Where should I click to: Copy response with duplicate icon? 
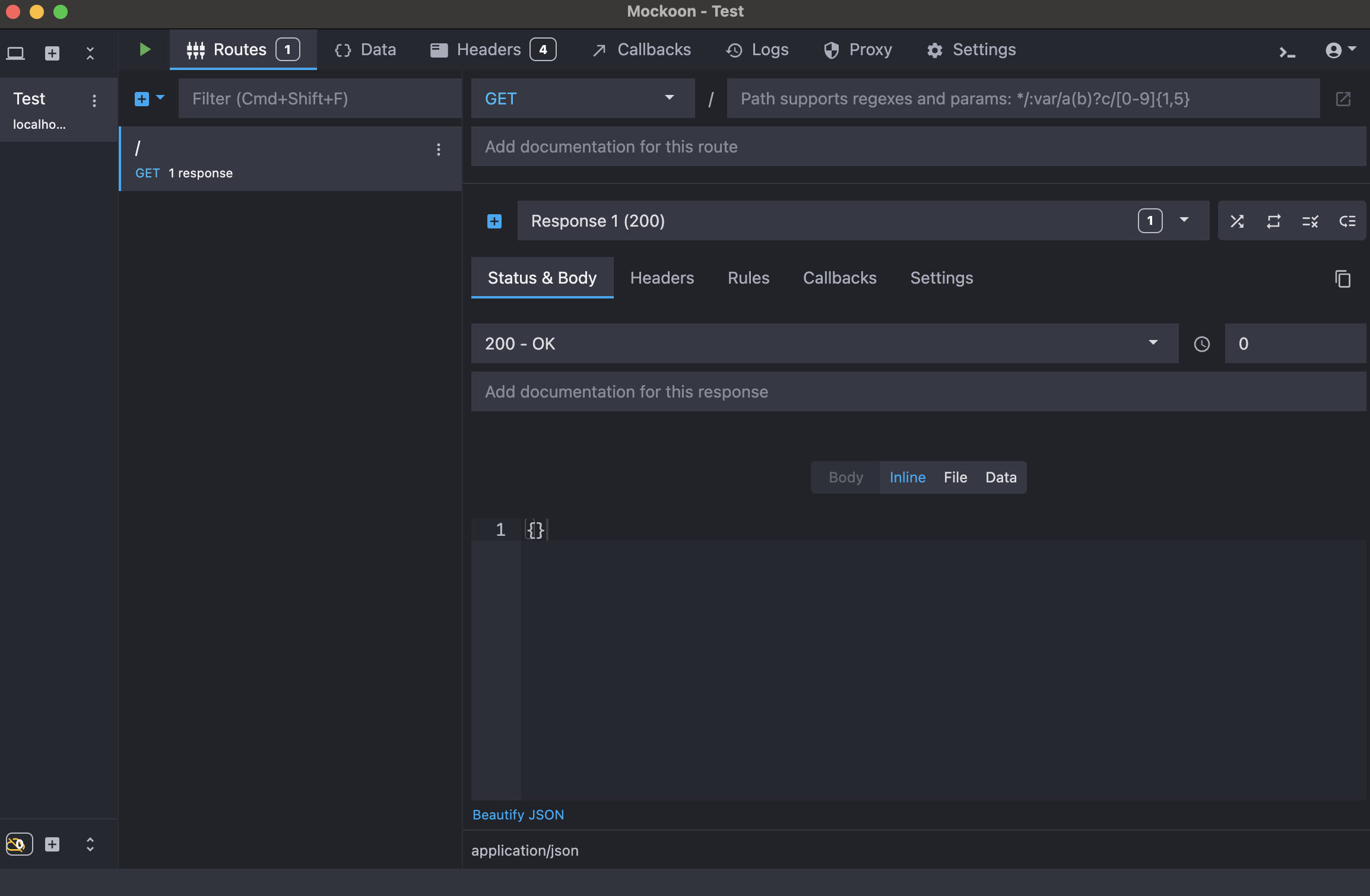[1343, 278]
